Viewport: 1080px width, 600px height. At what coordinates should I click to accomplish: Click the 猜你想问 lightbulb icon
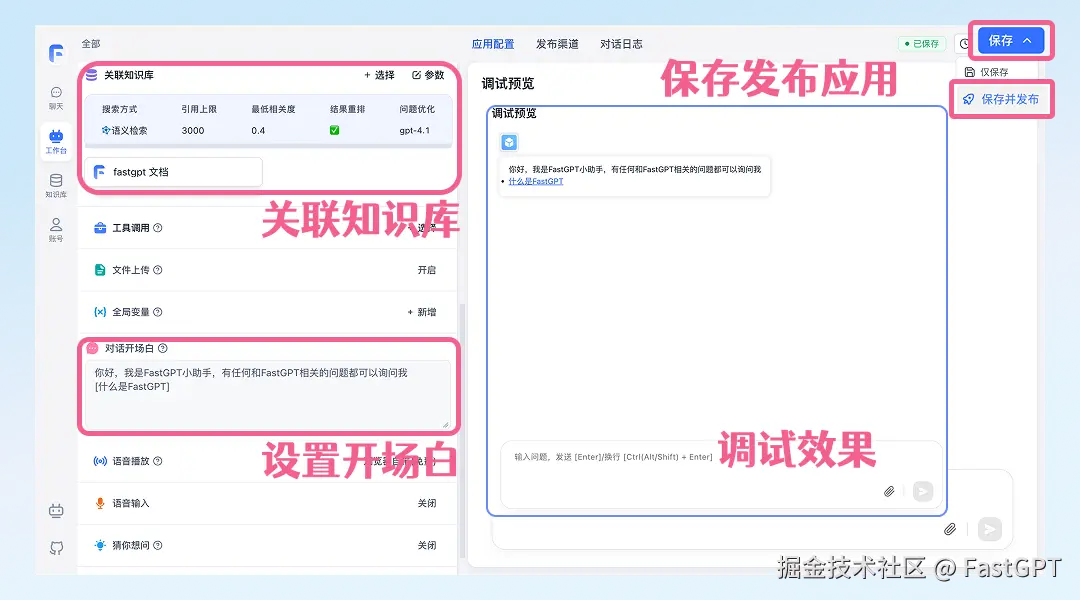point(100,546)
